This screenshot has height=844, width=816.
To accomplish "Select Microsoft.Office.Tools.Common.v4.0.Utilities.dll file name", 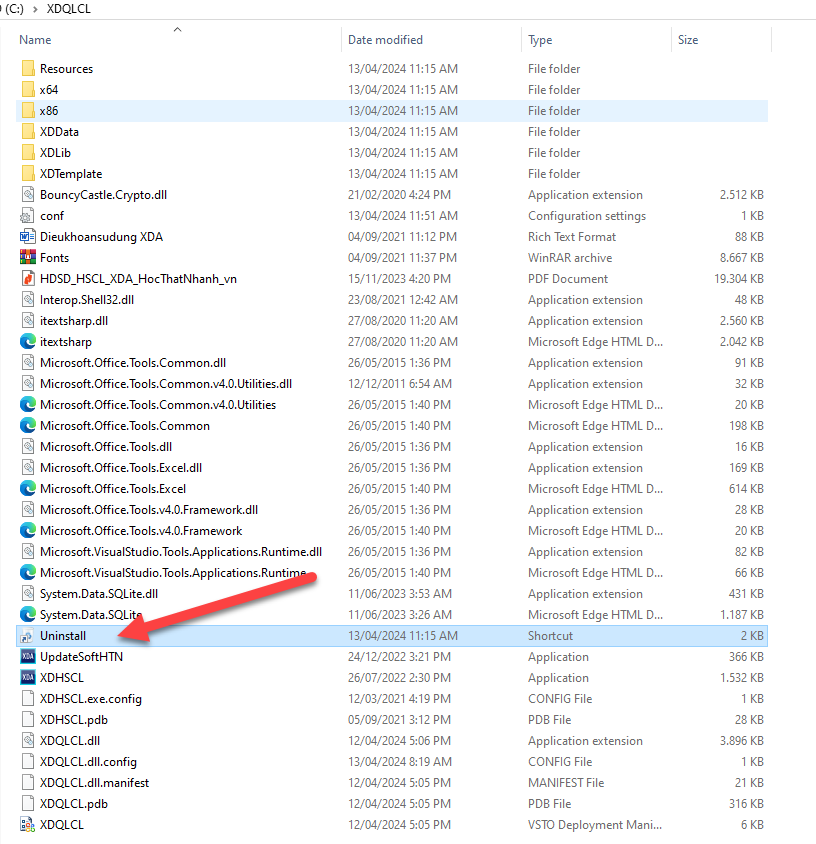I will [166, 384].
